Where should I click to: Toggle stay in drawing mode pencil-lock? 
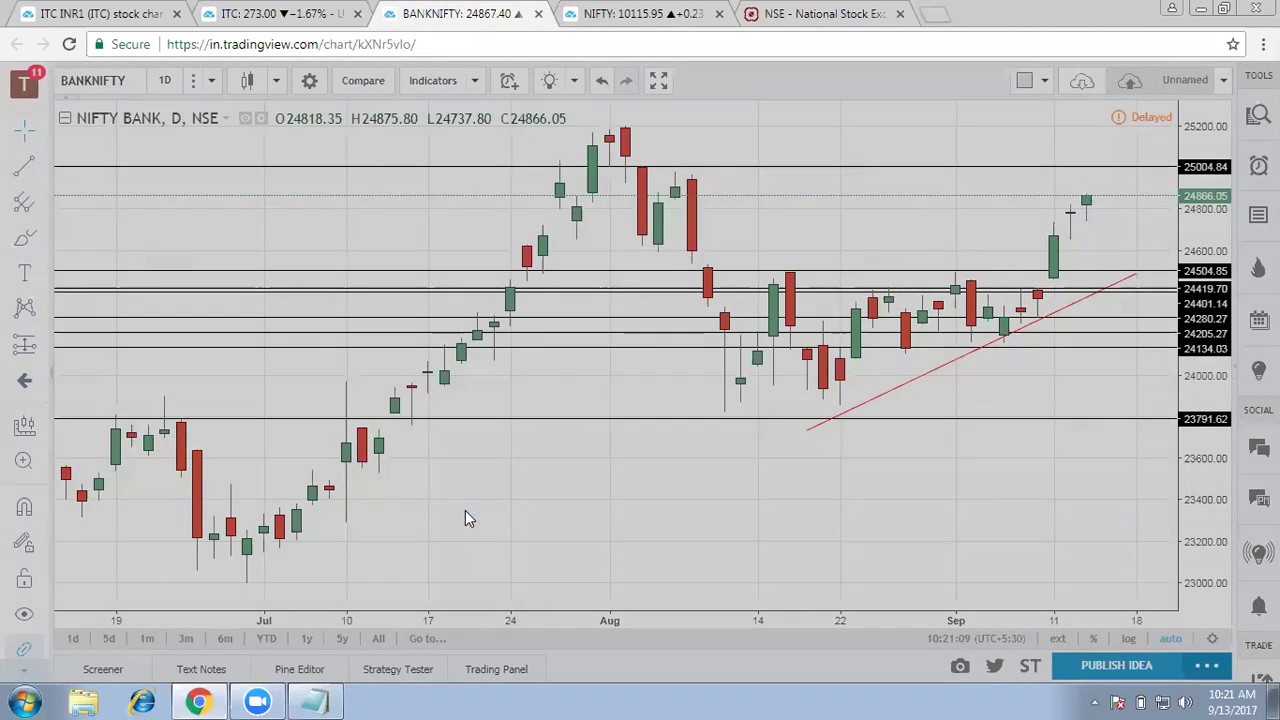25,543
